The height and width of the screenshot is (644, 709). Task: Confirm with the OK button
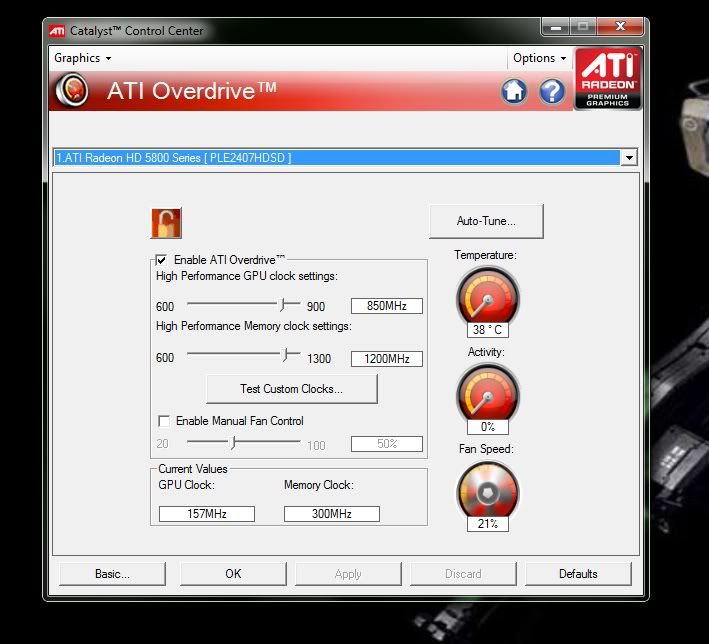click(x=233, y=574)
